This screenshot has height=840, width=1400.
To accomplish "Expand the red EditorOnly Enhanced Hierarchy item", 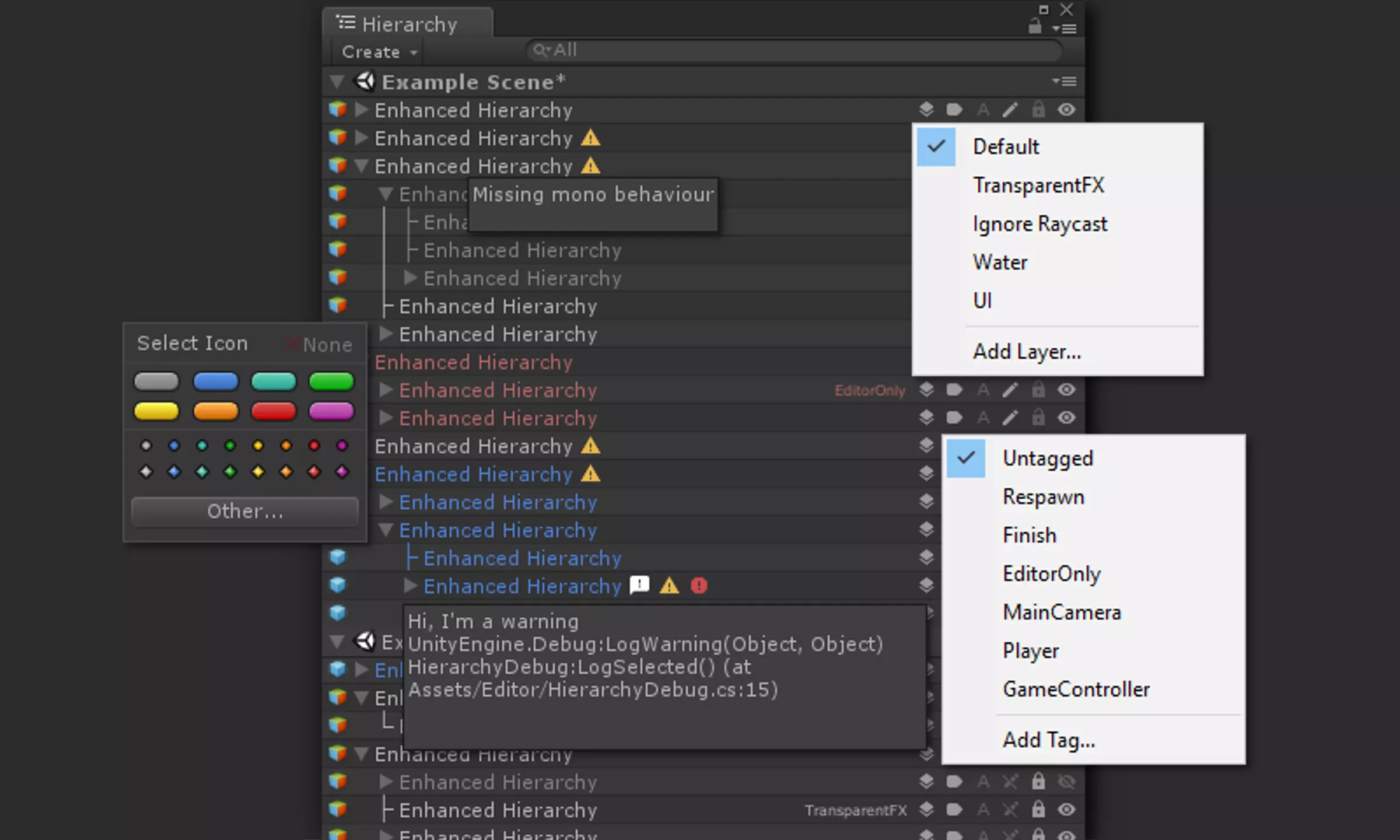I will [x=385, y=389].
